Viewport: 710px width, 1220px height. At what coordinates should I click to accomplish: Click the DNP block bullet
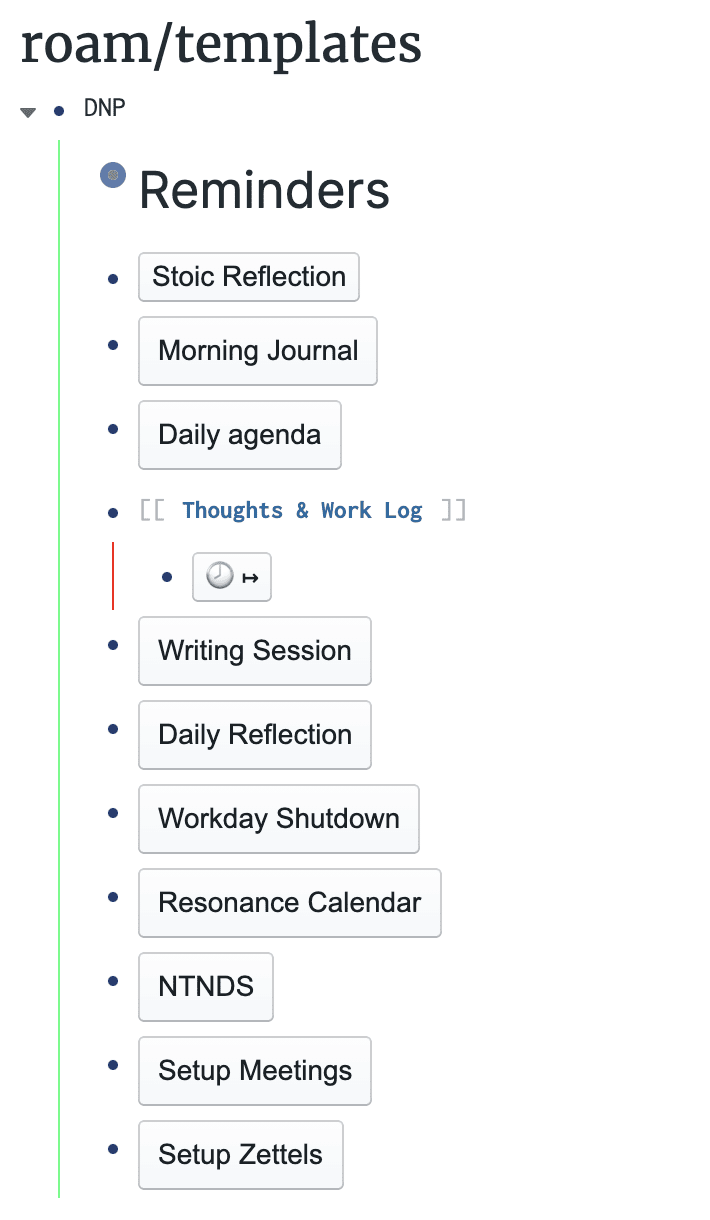59,110
